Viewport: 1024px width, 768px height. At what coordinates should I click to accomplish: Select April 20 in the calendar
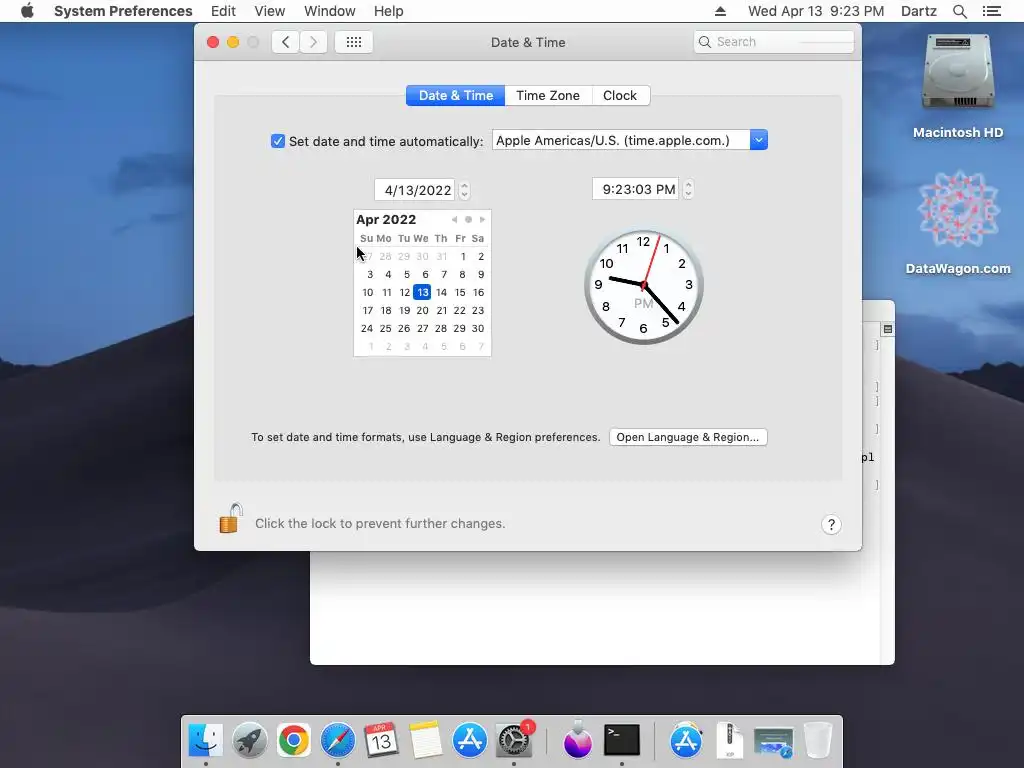pos(423,310)
